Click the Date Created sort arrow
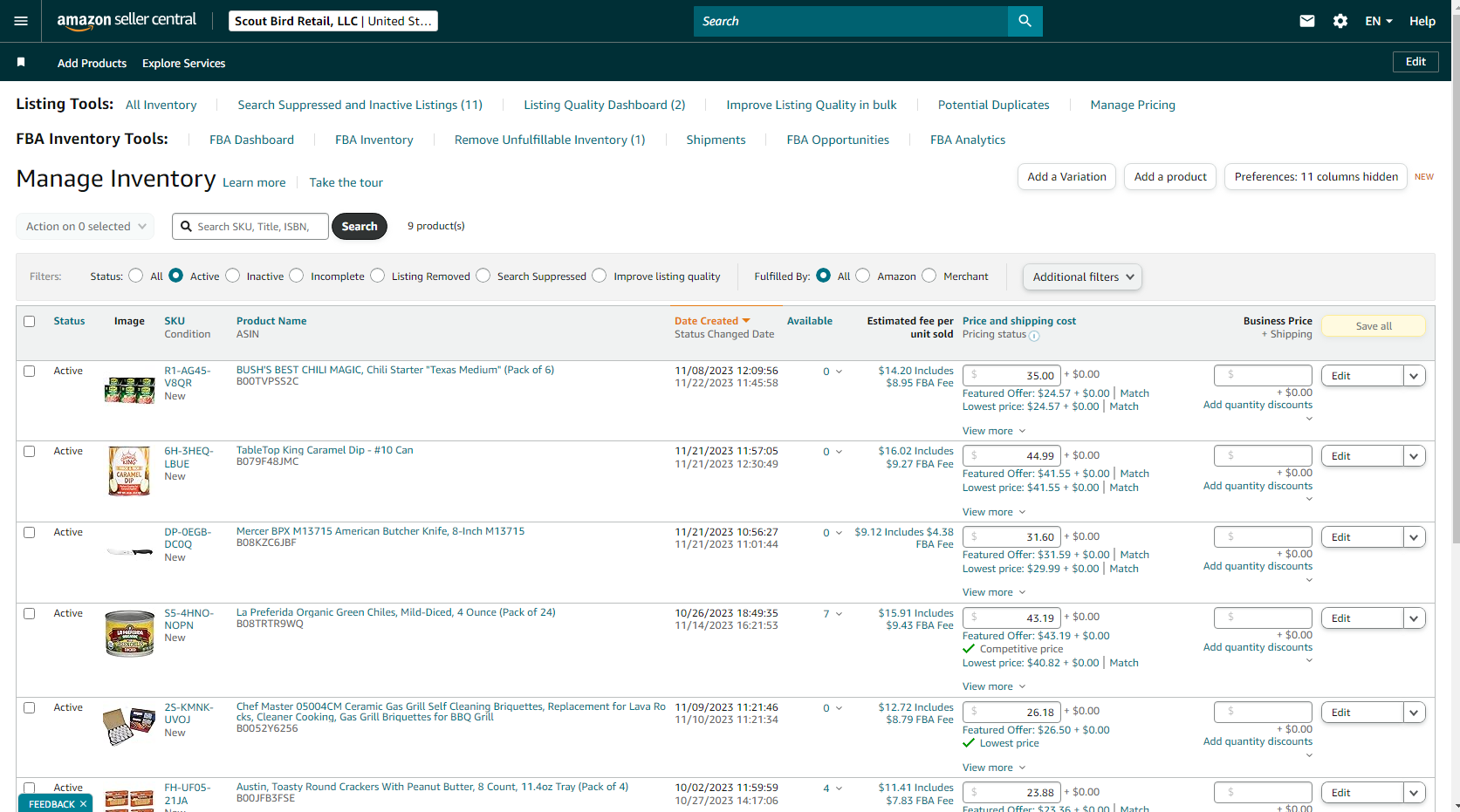The height and width of the screenshot is (812, 1460). click(746, 321)
